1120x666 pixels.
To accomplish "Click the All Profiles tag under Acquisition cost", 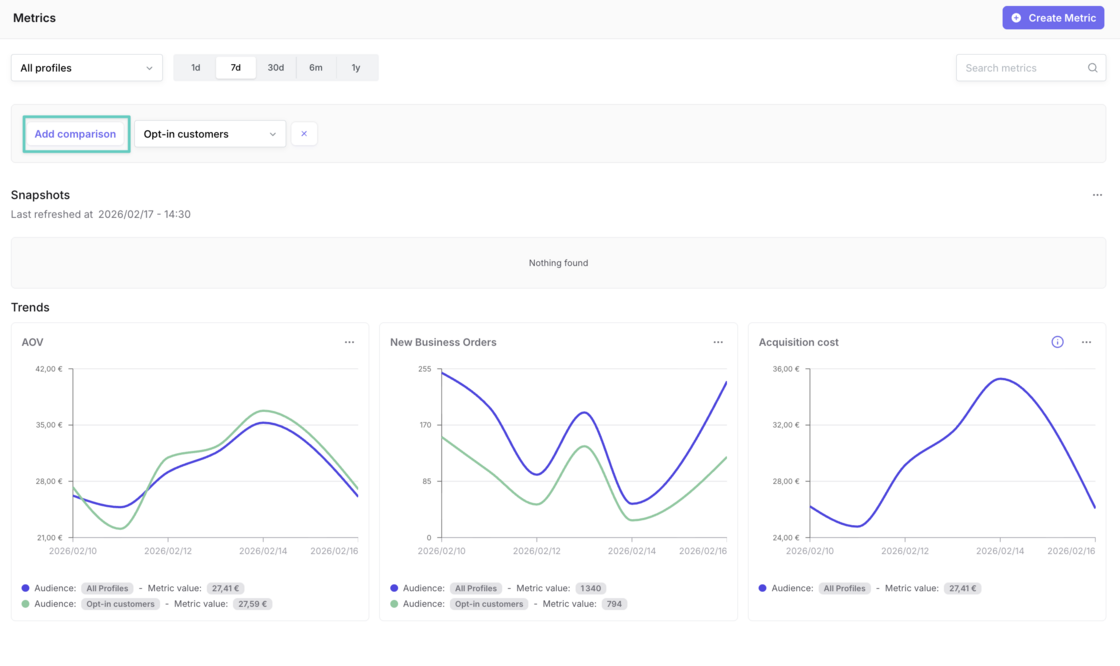I will 844,589.
